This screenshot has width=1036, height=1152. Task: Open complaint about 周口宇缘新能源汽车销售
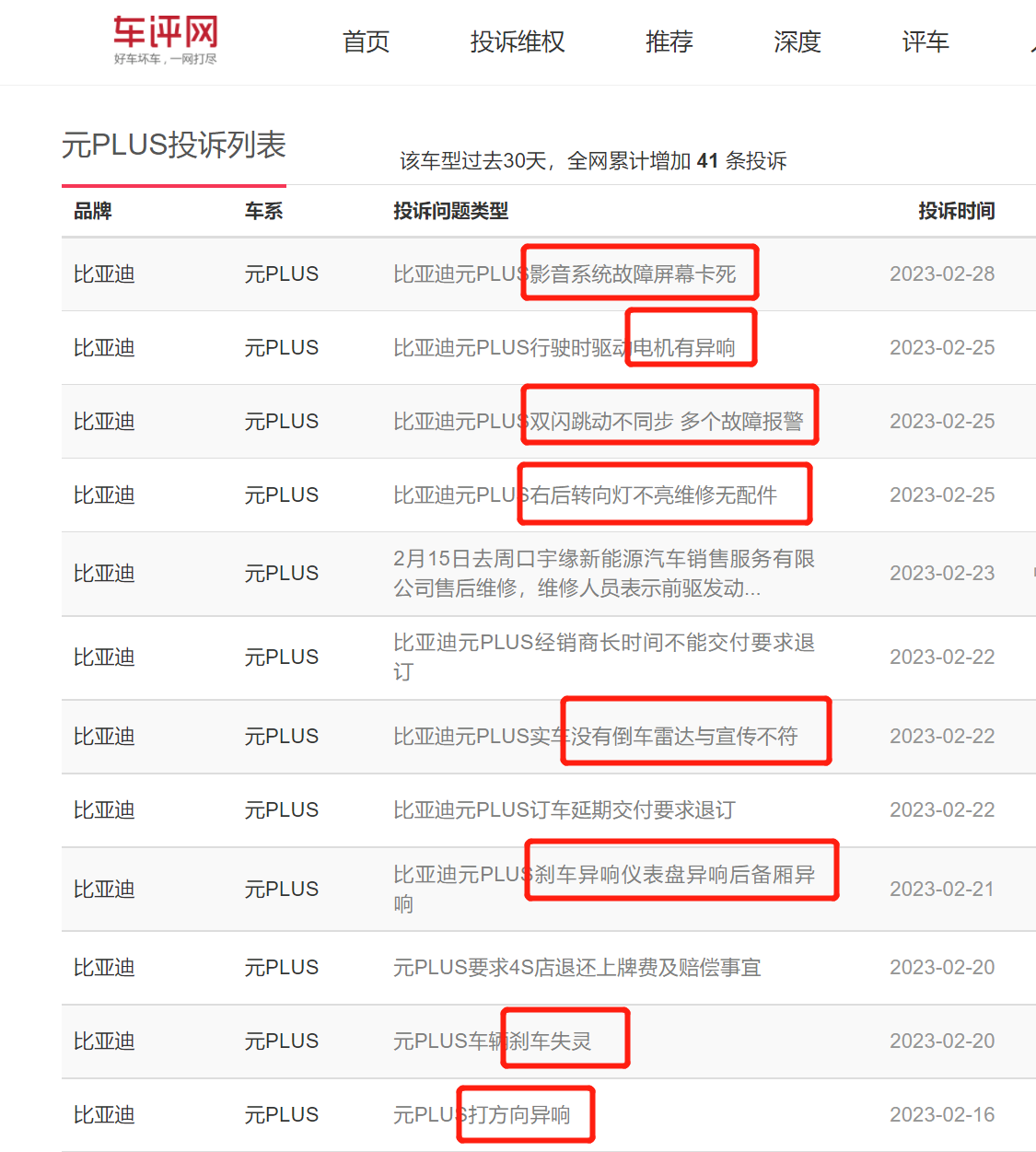click(604, 573)
